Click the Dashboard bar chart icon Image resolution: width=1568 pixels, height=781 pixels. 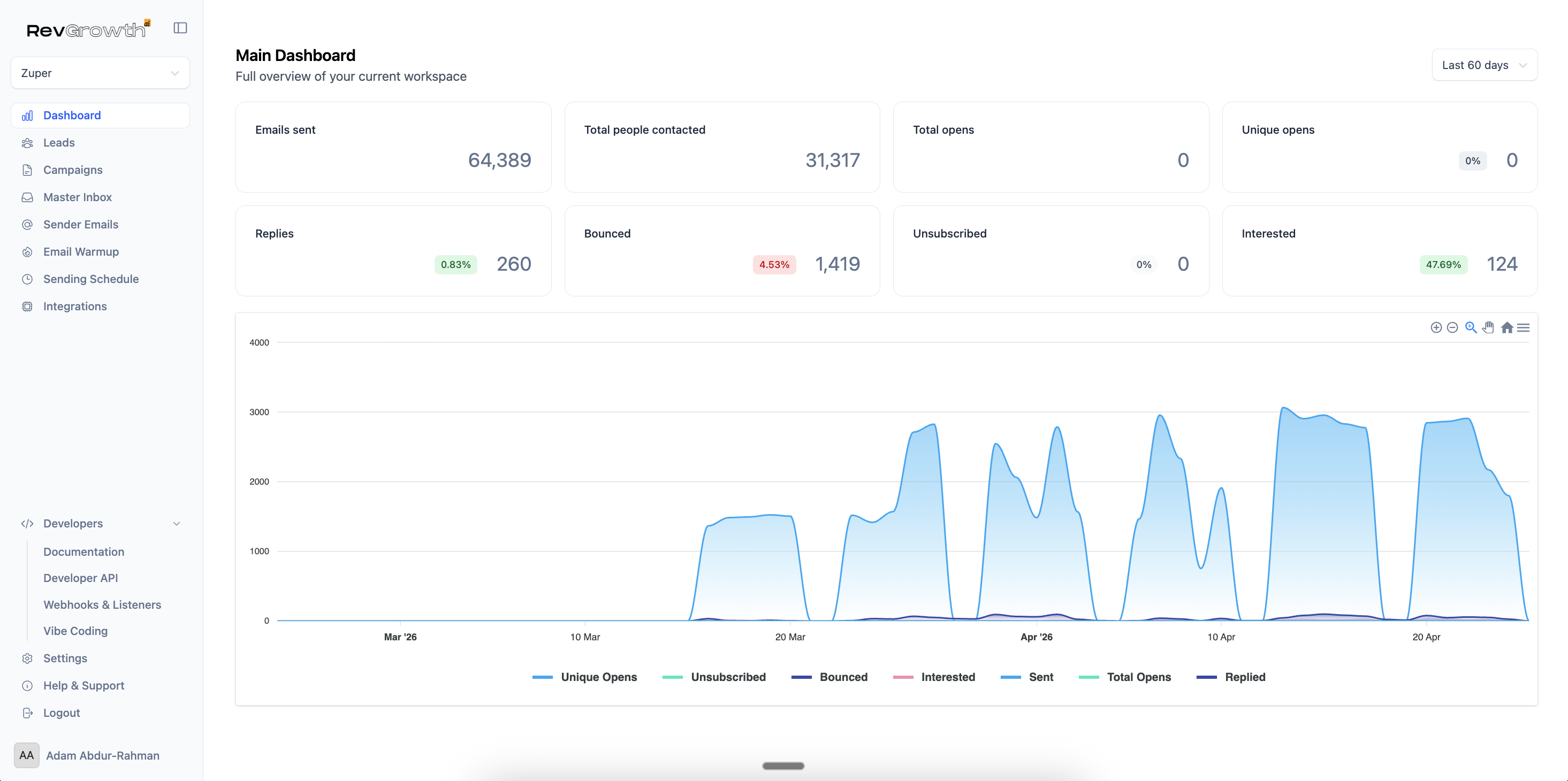pos(27,116)
